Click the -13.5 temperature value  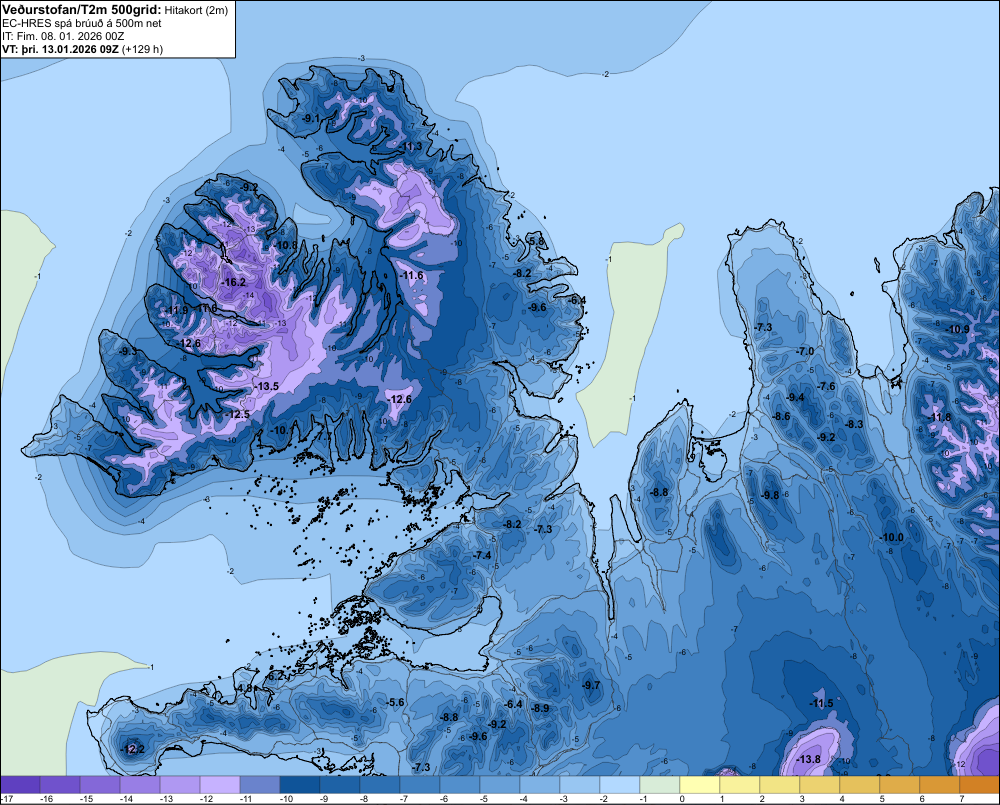tap(266, 386)
